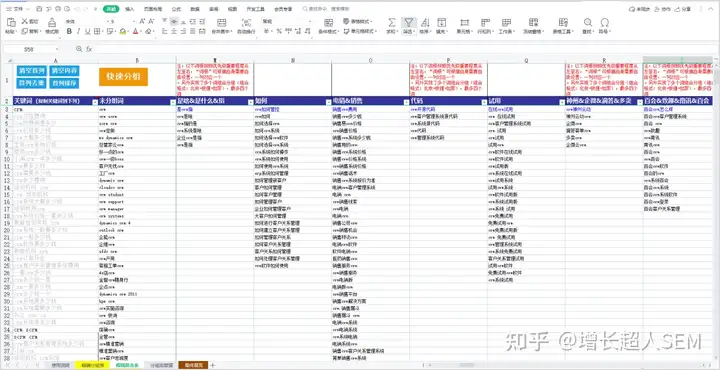Viewport: 720px width, 370px height.
Task: Open the font size dropdown
Action: coord(134,21)
